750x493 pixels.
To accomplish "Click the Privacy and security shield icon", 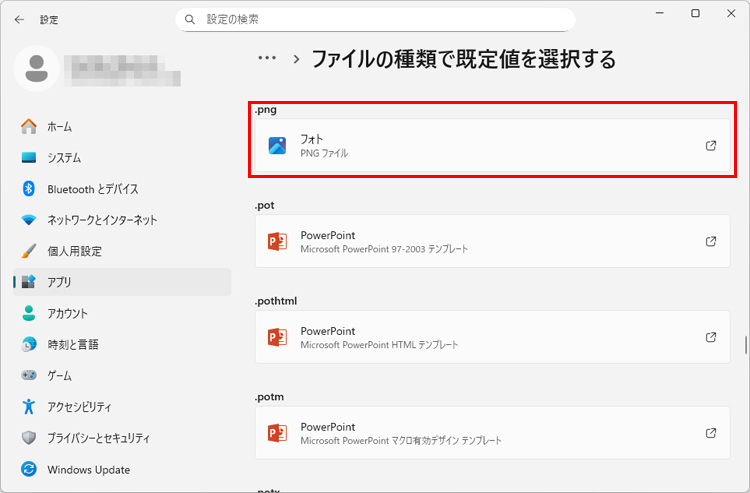I will pos(29,438).
